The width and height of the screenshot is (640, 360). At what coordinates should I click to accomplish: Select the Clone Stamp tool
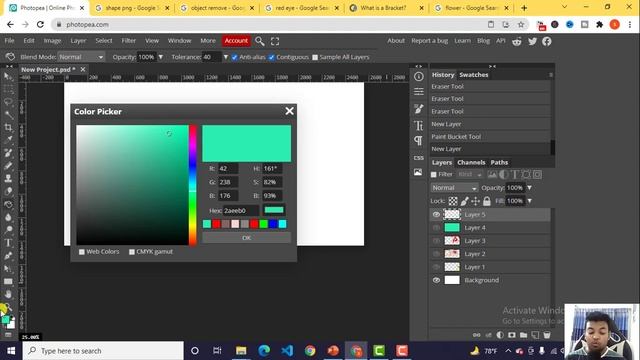click(x=8, y=178)
